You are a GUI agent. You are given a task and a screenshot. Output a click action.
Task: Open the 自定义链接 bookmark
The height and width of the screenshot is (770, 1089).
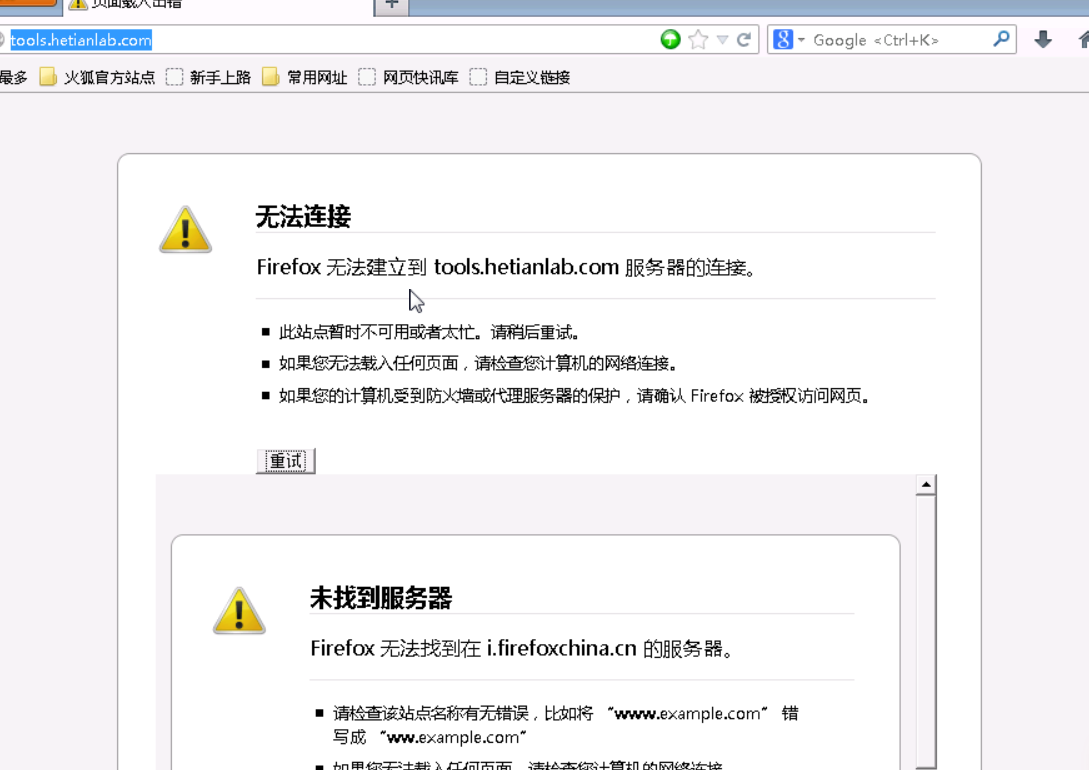pos(519,77)
